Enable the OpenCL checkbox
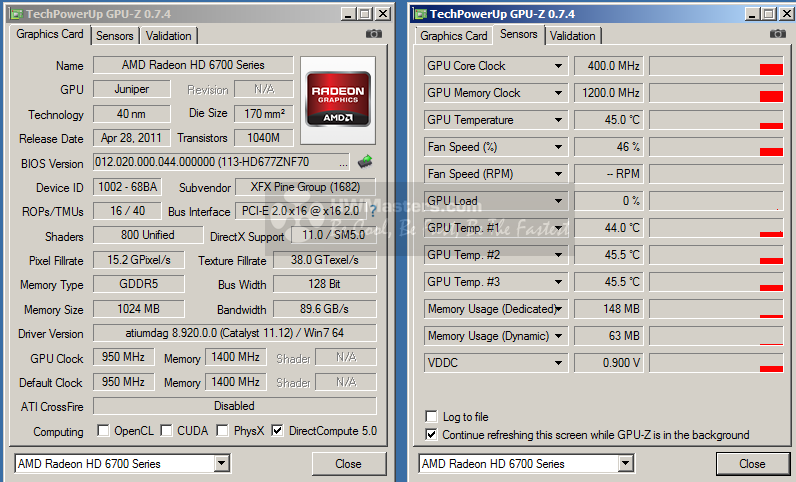796x482 pixels. click(x=103, y=431)
